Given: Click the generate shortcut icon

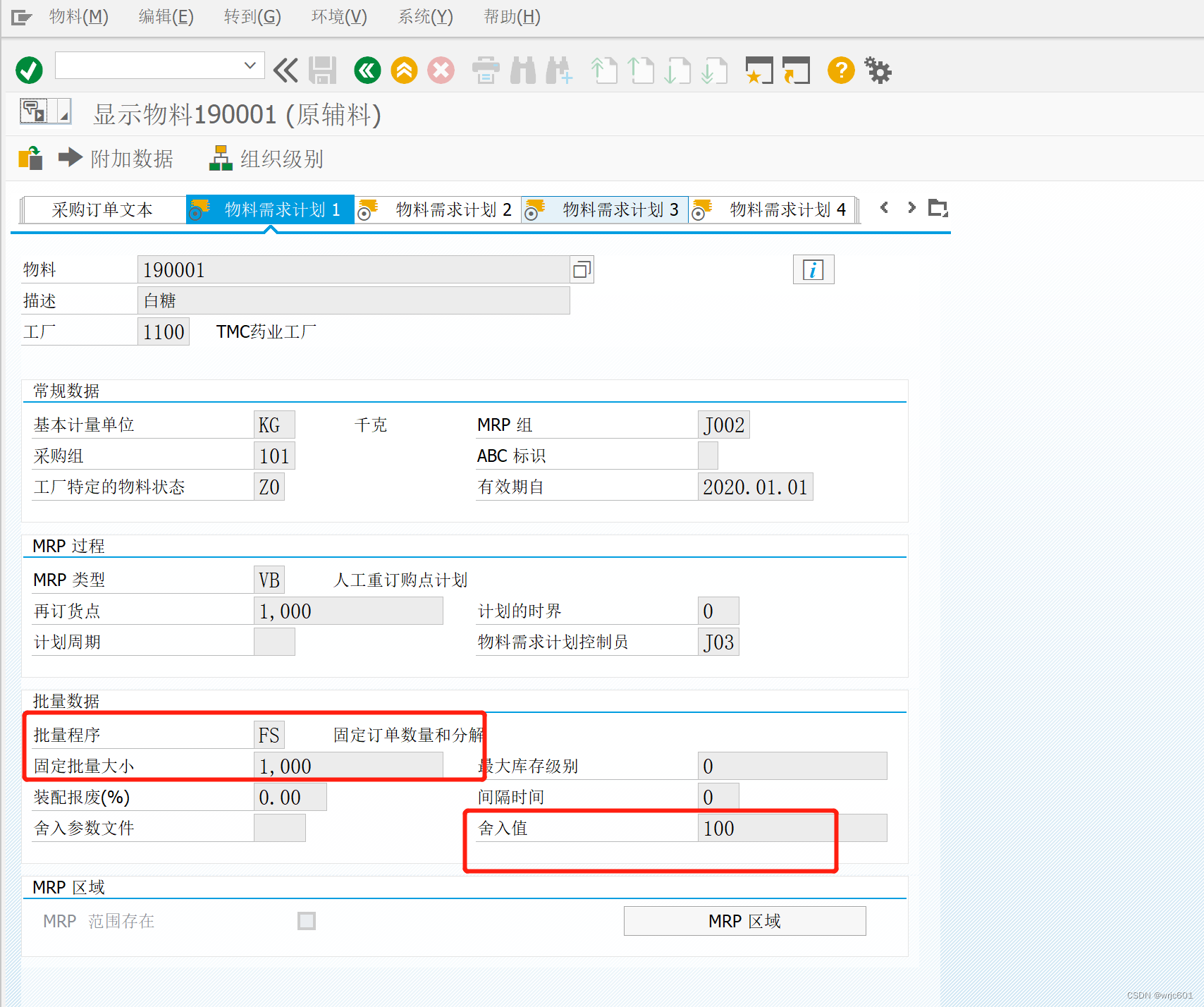Looking at the screenshot, I should click(796, 70).
